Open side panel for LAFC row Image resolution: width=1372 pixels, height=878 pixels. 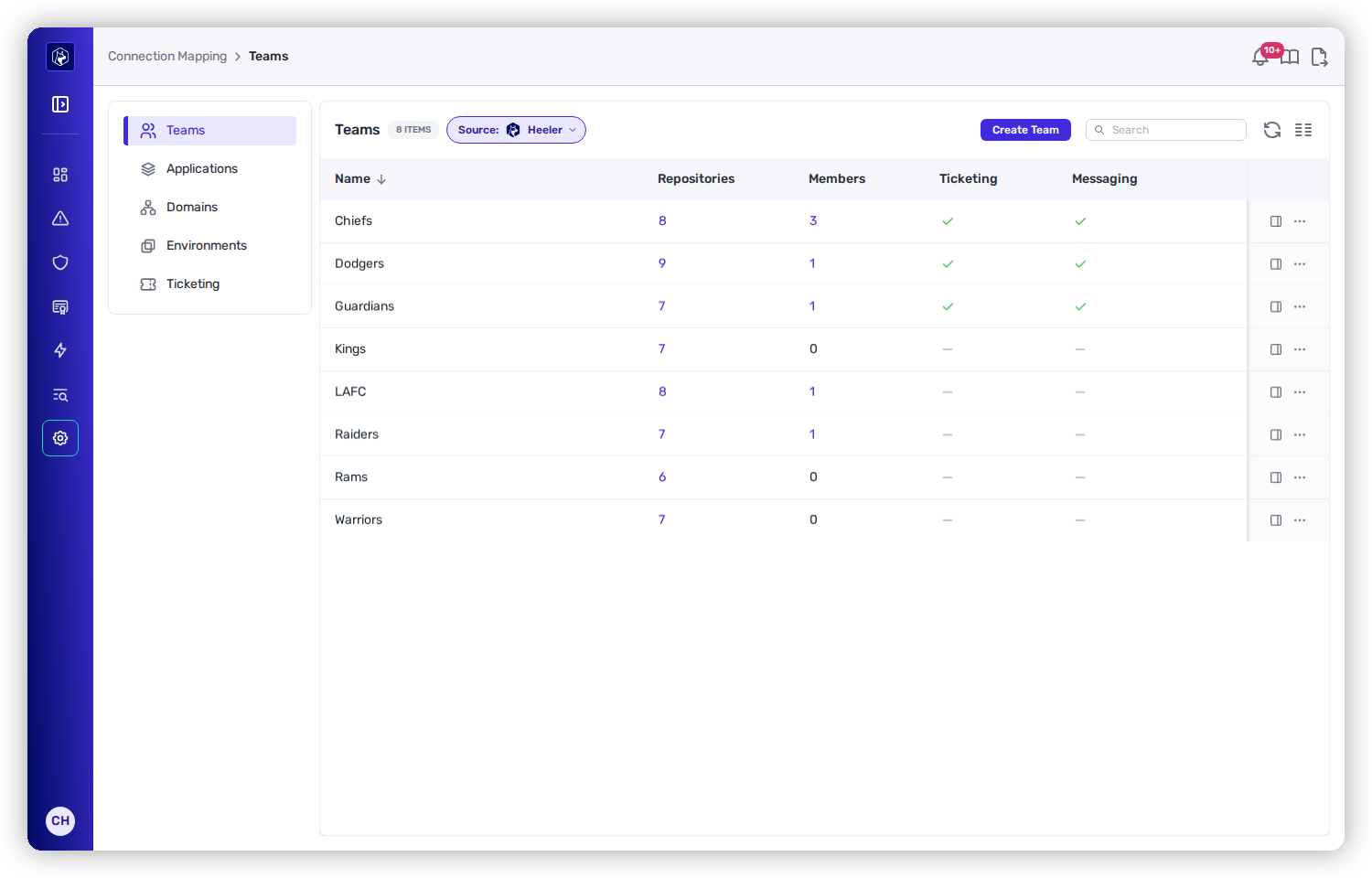[1276, 392]
